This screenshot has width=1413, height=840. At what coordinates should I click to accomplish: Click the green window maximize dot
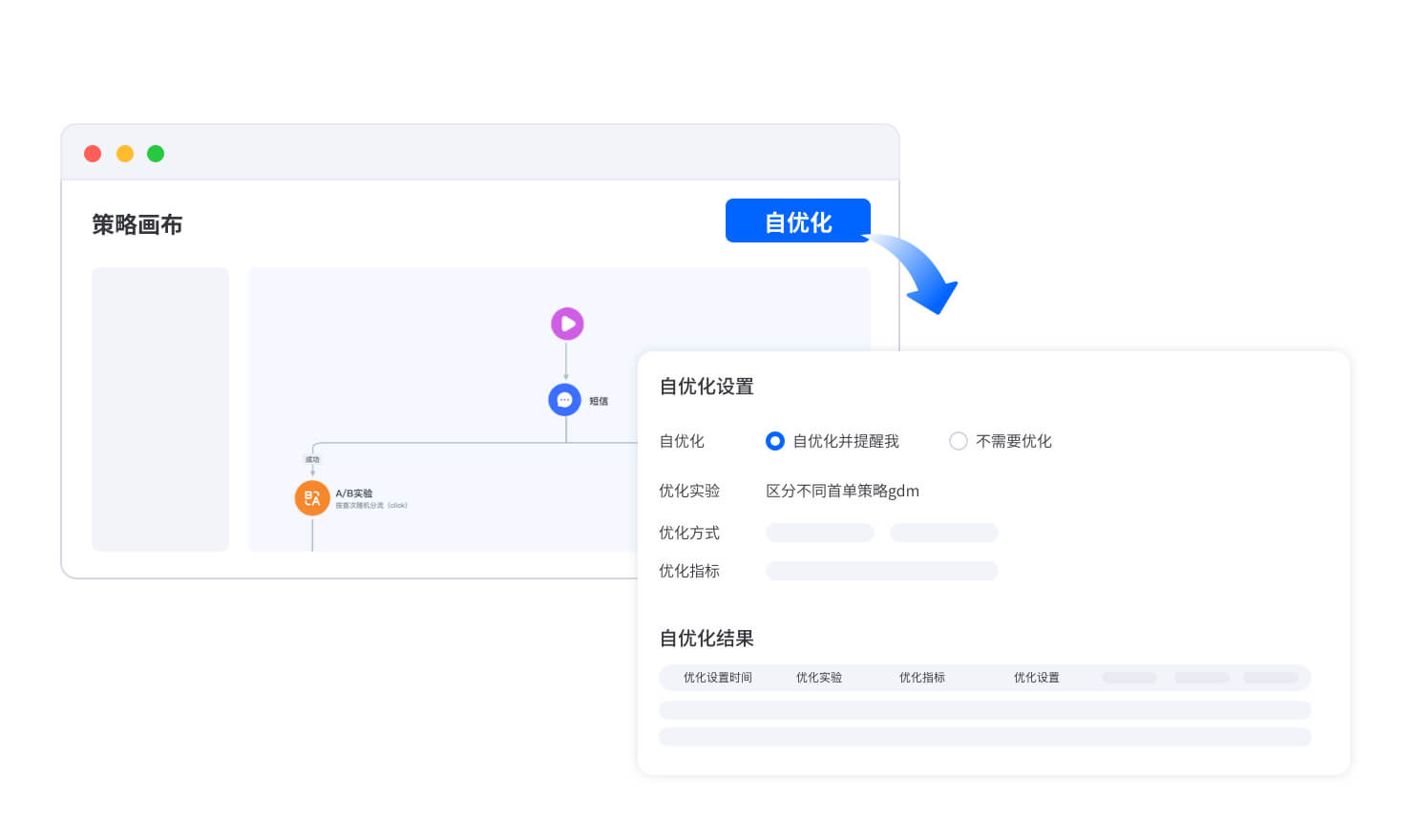click(x=156, y=154)
